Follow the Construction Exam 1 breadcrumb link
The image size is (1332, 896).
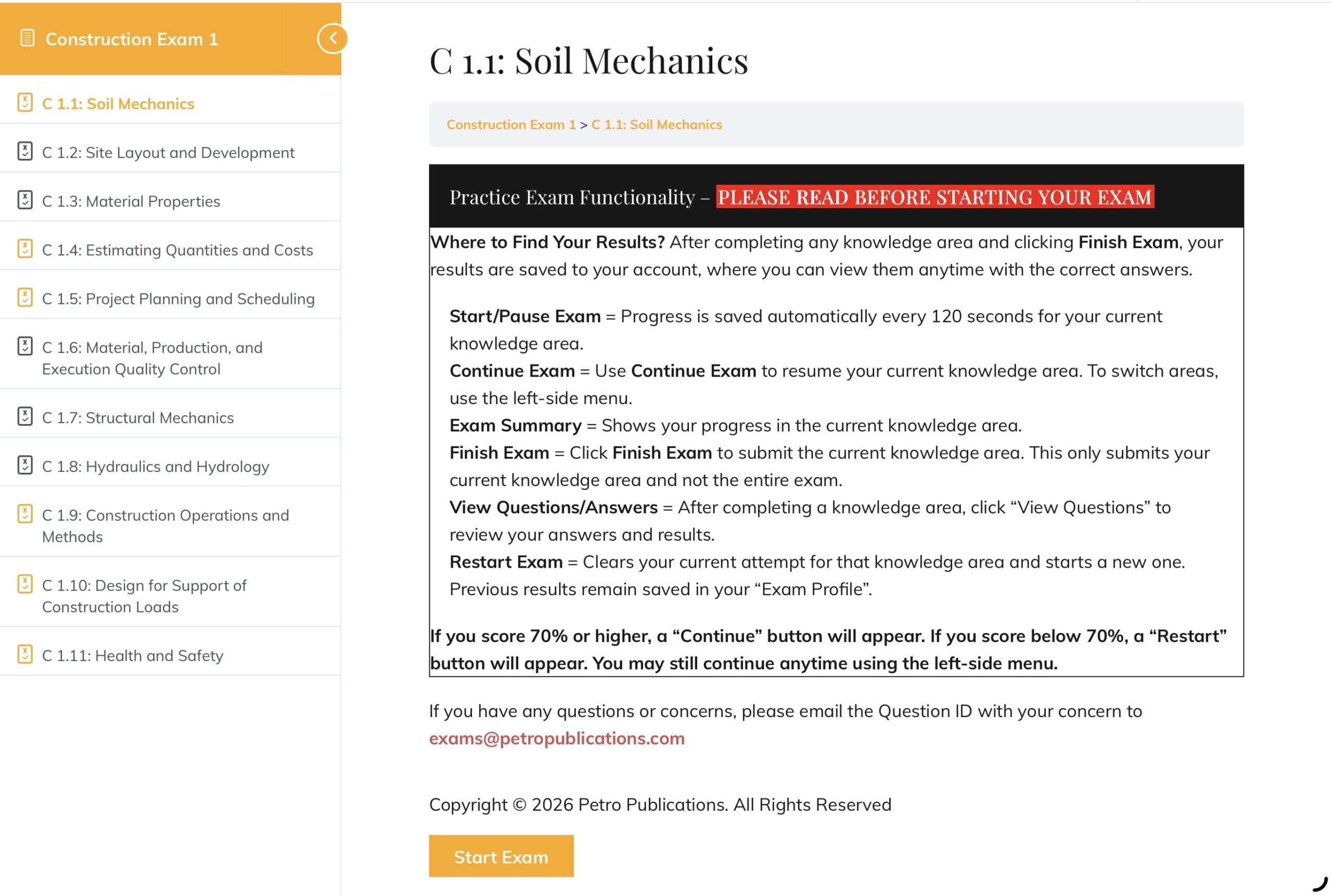[x=511, y=124]
